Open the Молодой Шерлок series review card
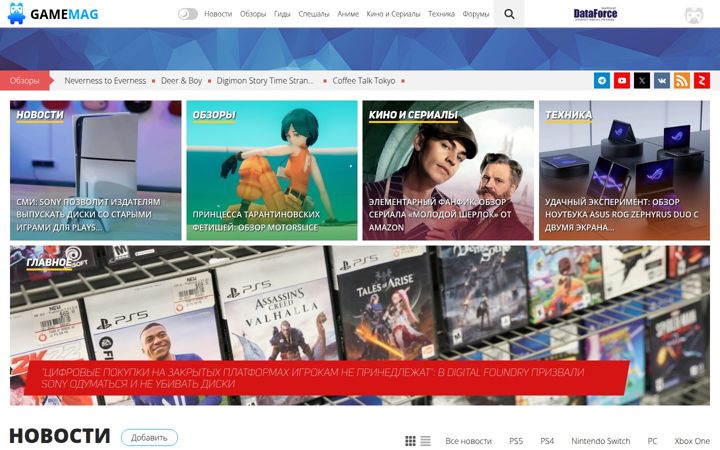The height and width of the screenshot is (450, 720). pyautogui.click(x=448, y=170)
